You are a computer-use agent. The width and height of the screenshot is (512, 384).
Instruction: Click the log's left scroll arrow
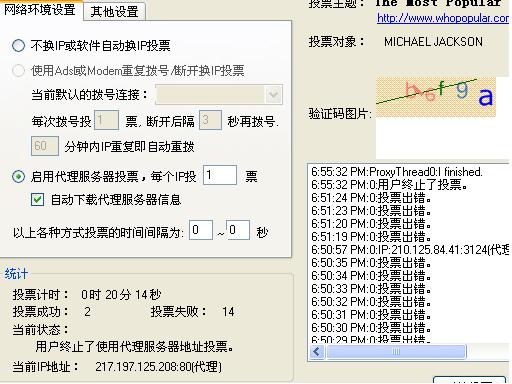[x=317, y=352]
